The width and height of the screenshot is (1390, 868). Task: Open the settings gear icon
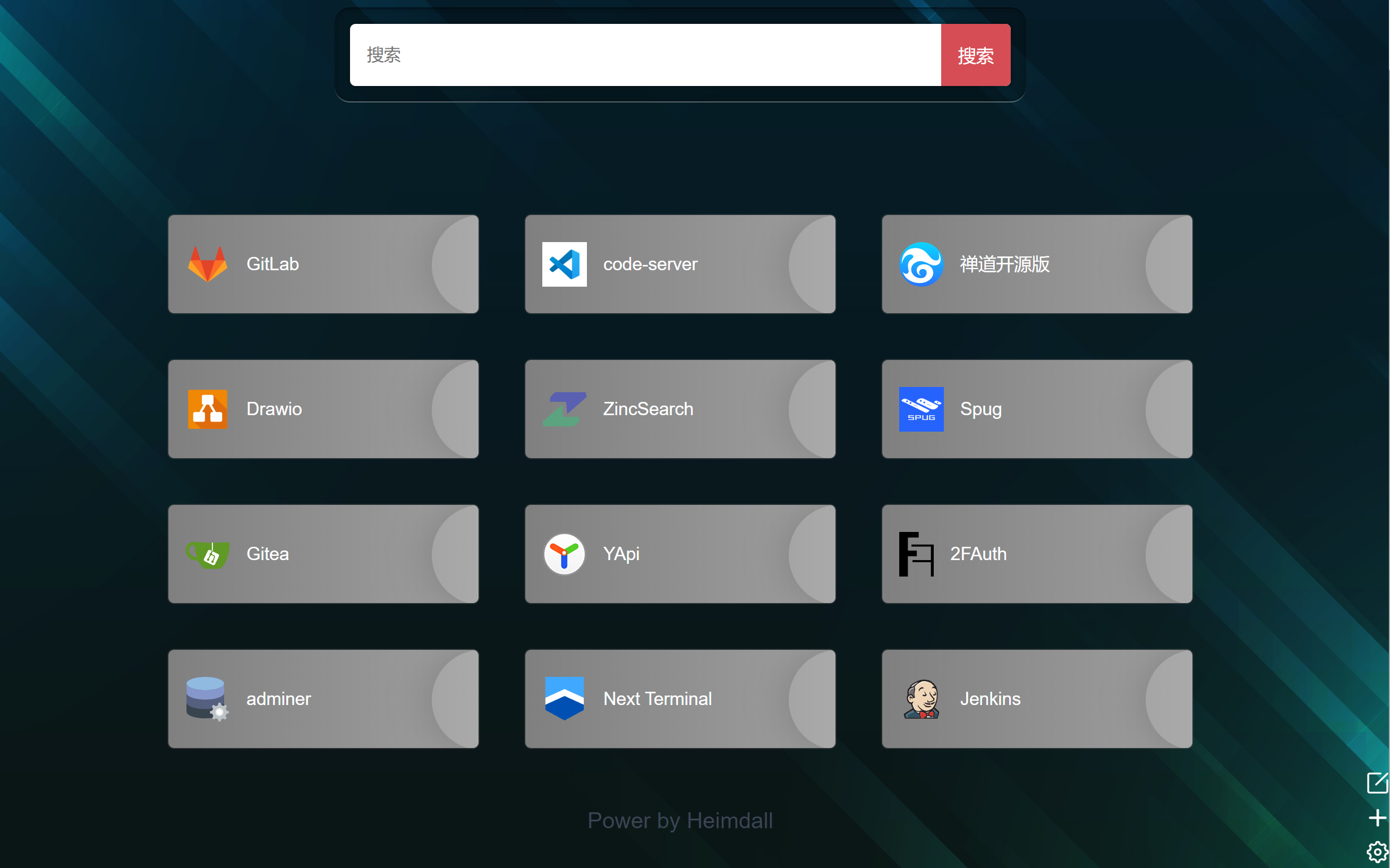point(1377,853)
